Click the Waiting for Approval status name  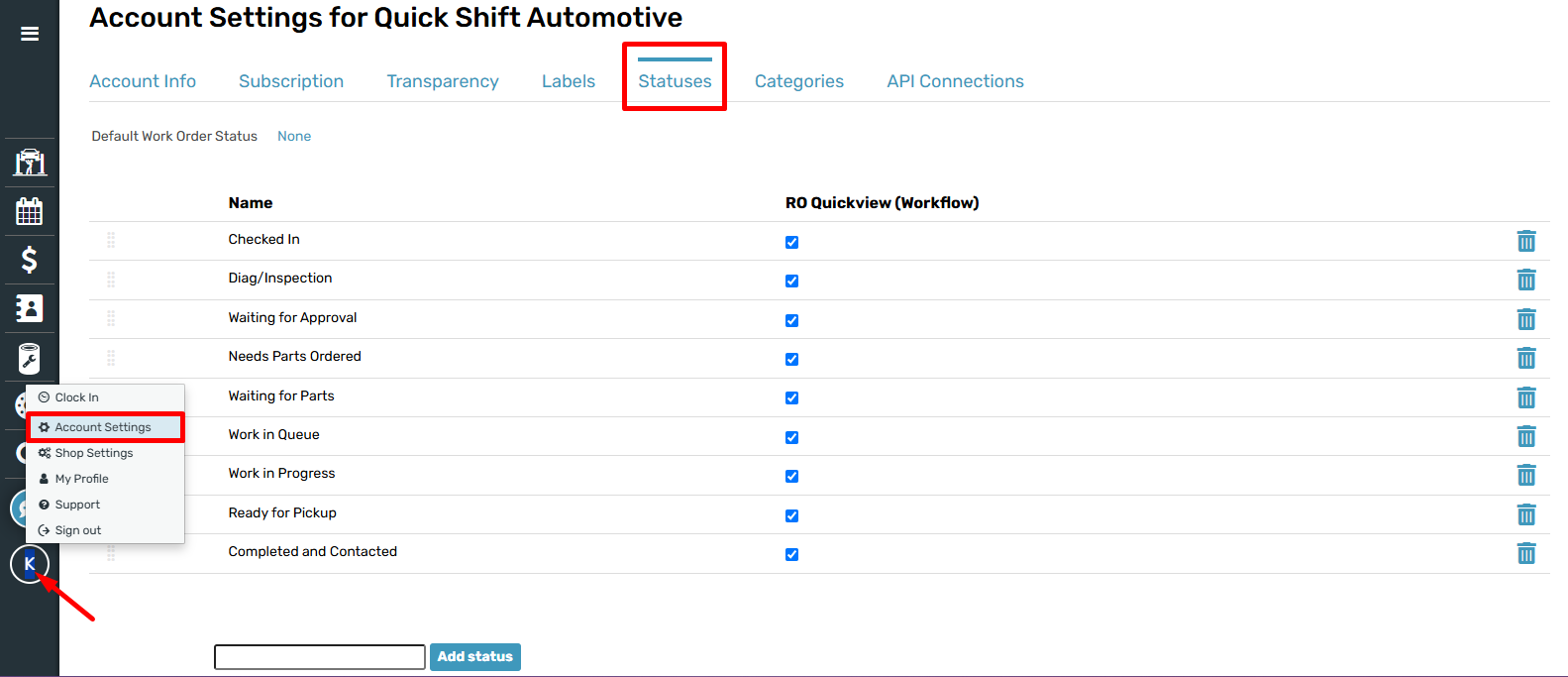point(292,317)
